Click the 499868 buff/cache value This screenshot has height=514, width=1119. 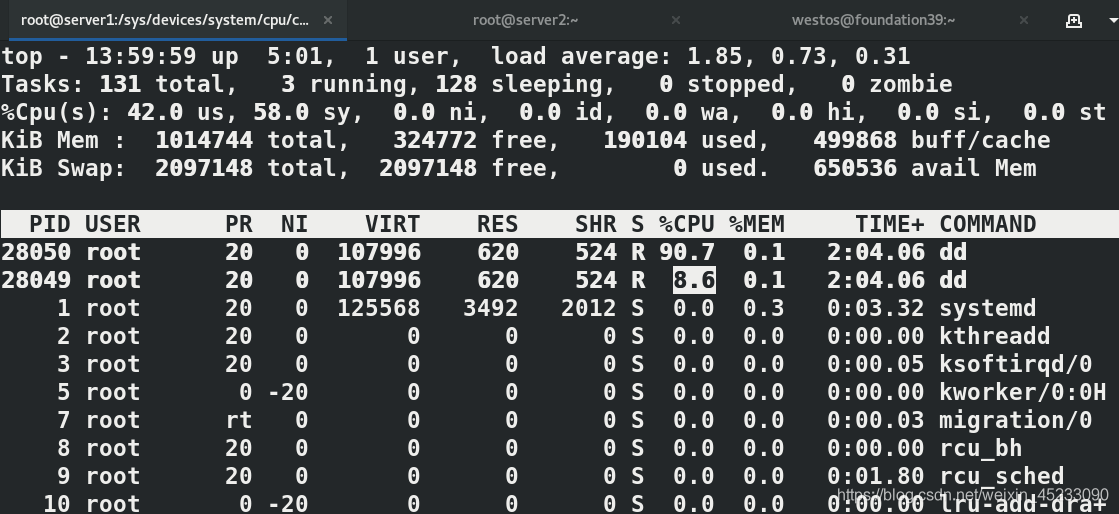(x=854, y=140)
